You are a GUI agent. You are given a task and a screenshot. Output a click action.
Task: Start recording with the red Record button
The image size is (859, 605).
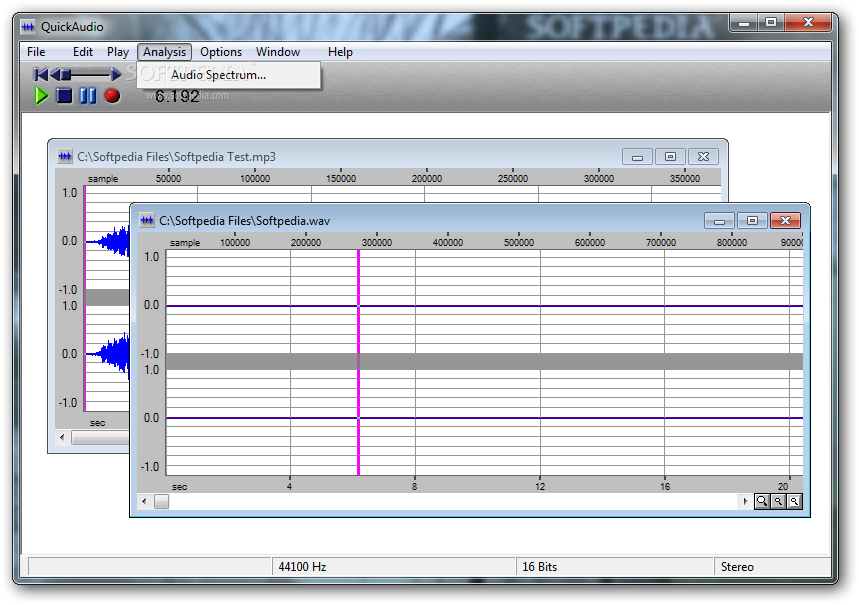click(x=112, y=96)
